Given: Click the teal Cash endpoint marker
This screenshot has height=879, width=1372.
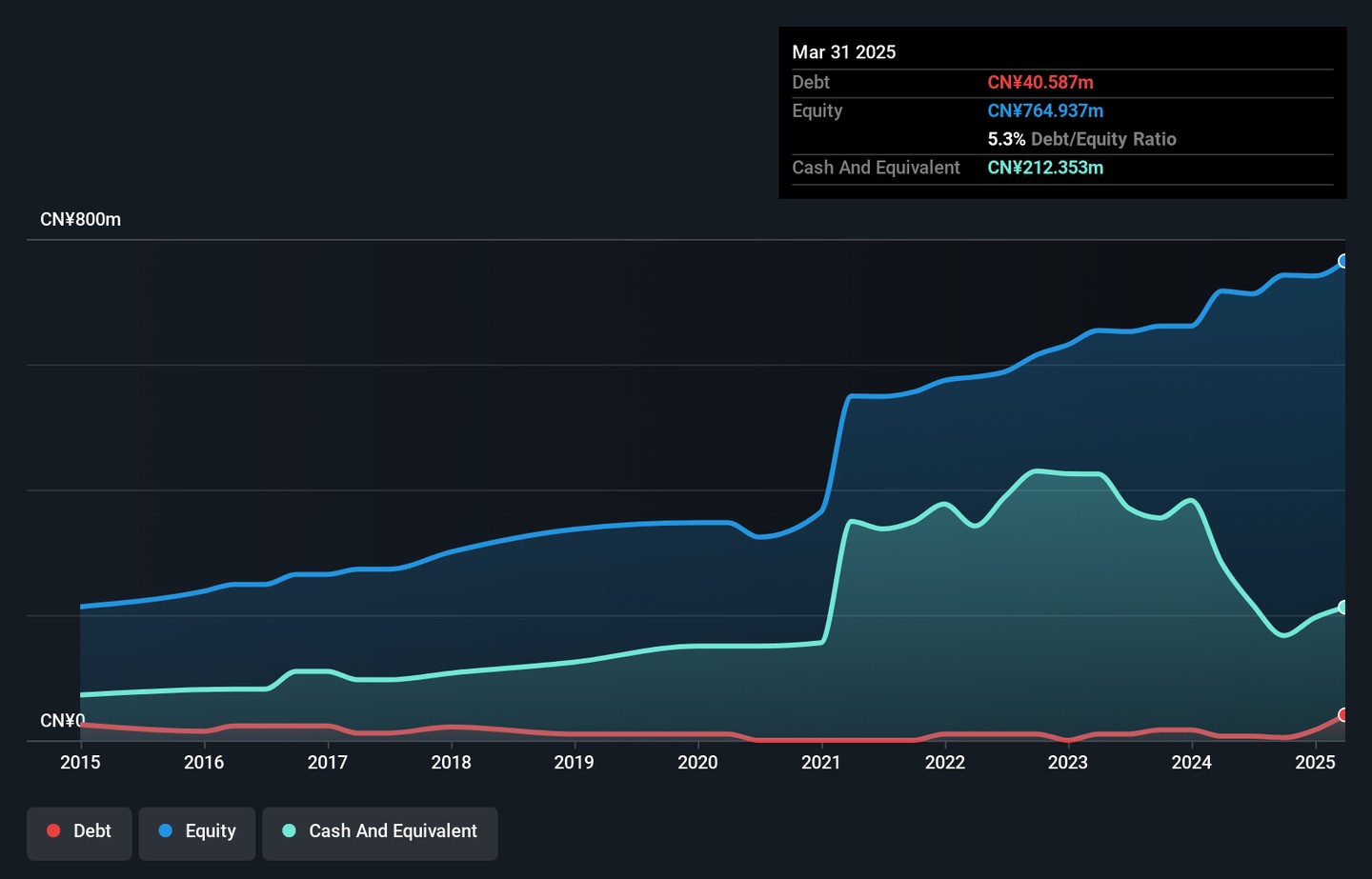Looking at the screenshot, I should [1343, 608].
